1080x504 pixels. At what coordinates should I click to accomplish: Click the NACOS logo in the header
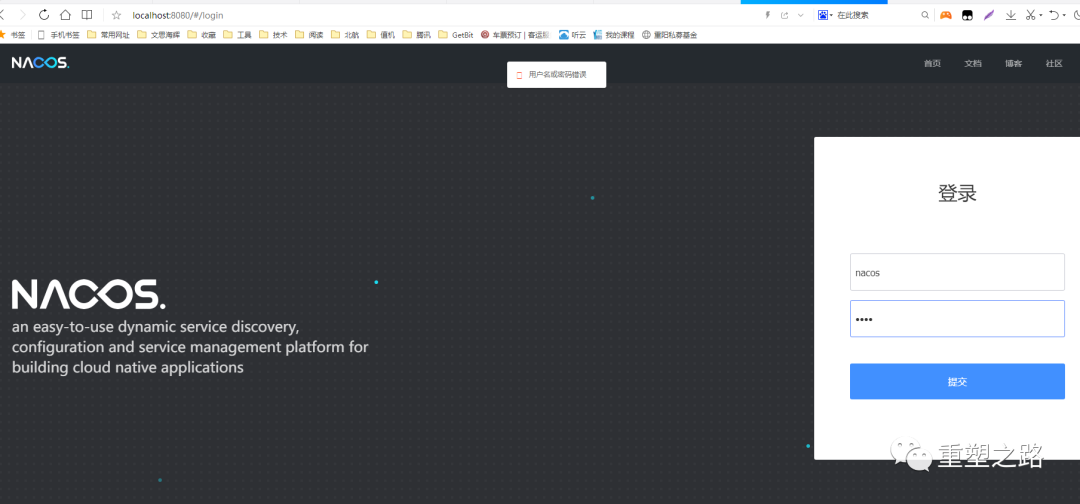tap(41, 63)
